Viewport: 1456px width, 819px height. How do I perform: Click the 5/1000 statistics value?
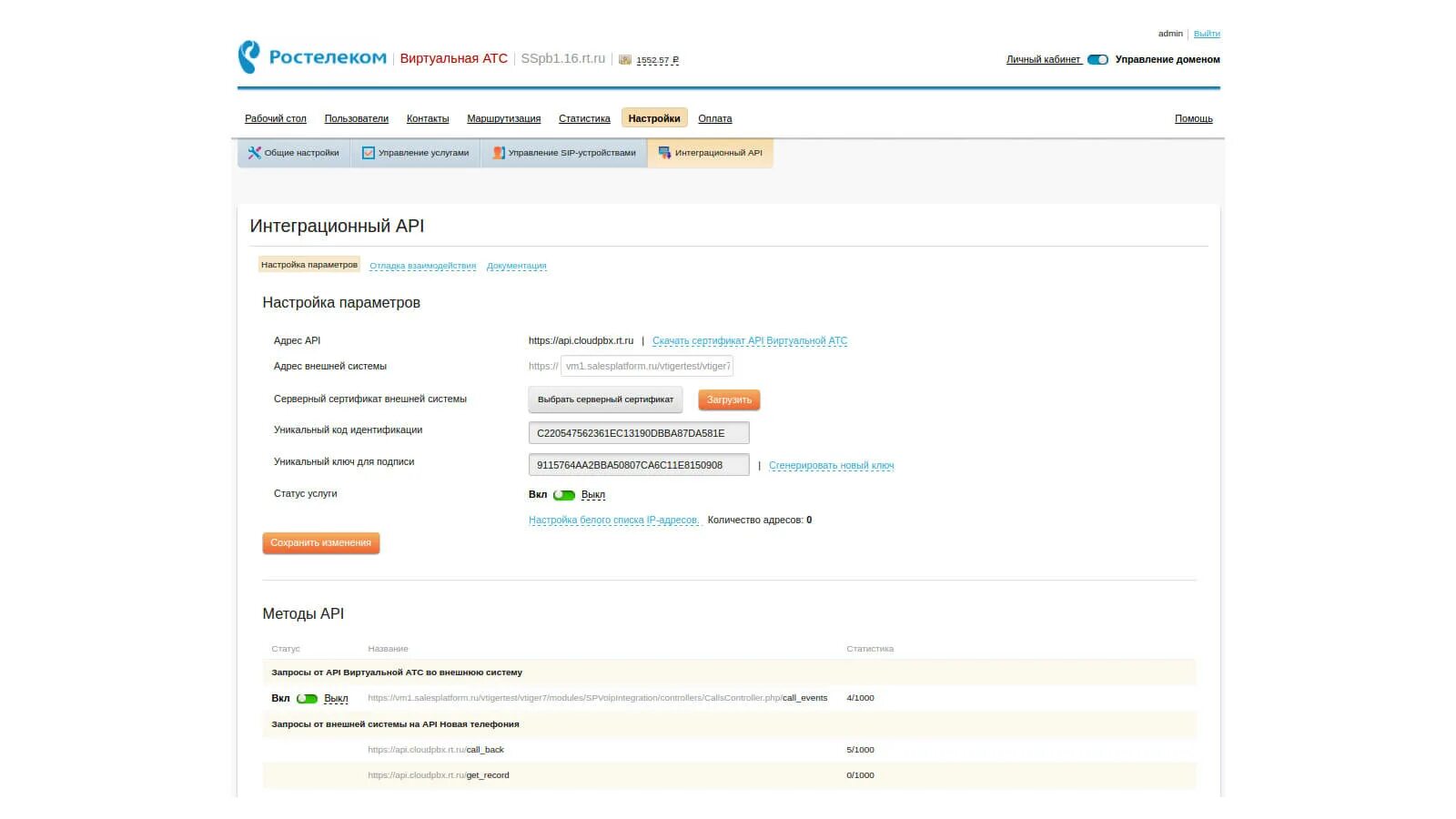pos(860,750)
